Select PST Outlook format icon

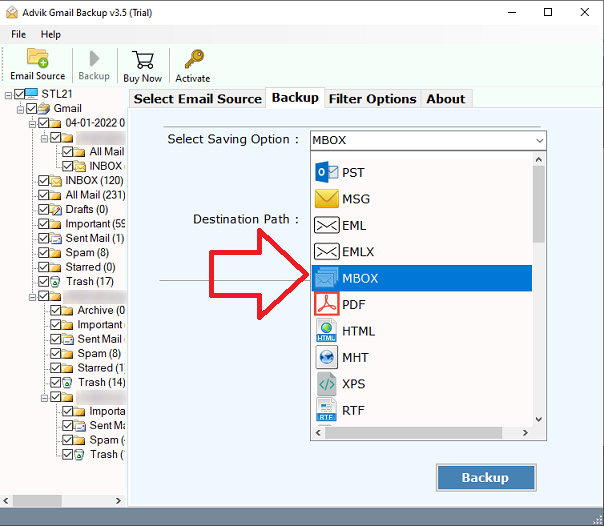coord(326,172)
